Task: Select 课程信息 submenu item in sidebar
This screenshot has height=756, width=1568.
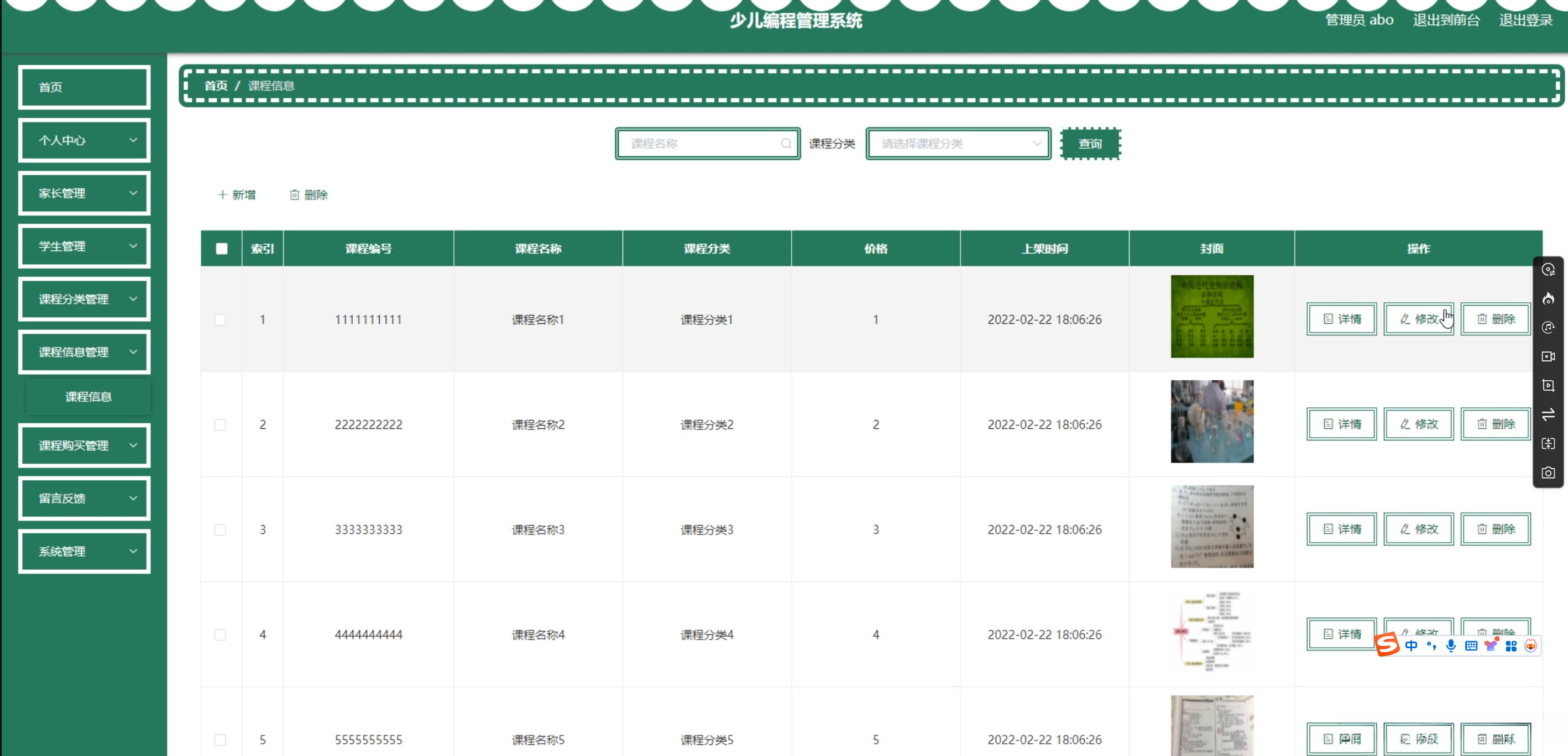Action: click(88, 397)
